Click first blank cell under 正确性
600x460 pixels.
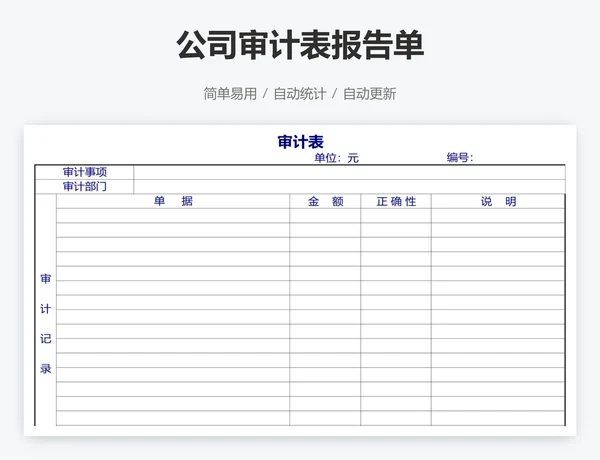tap(396, 216)
